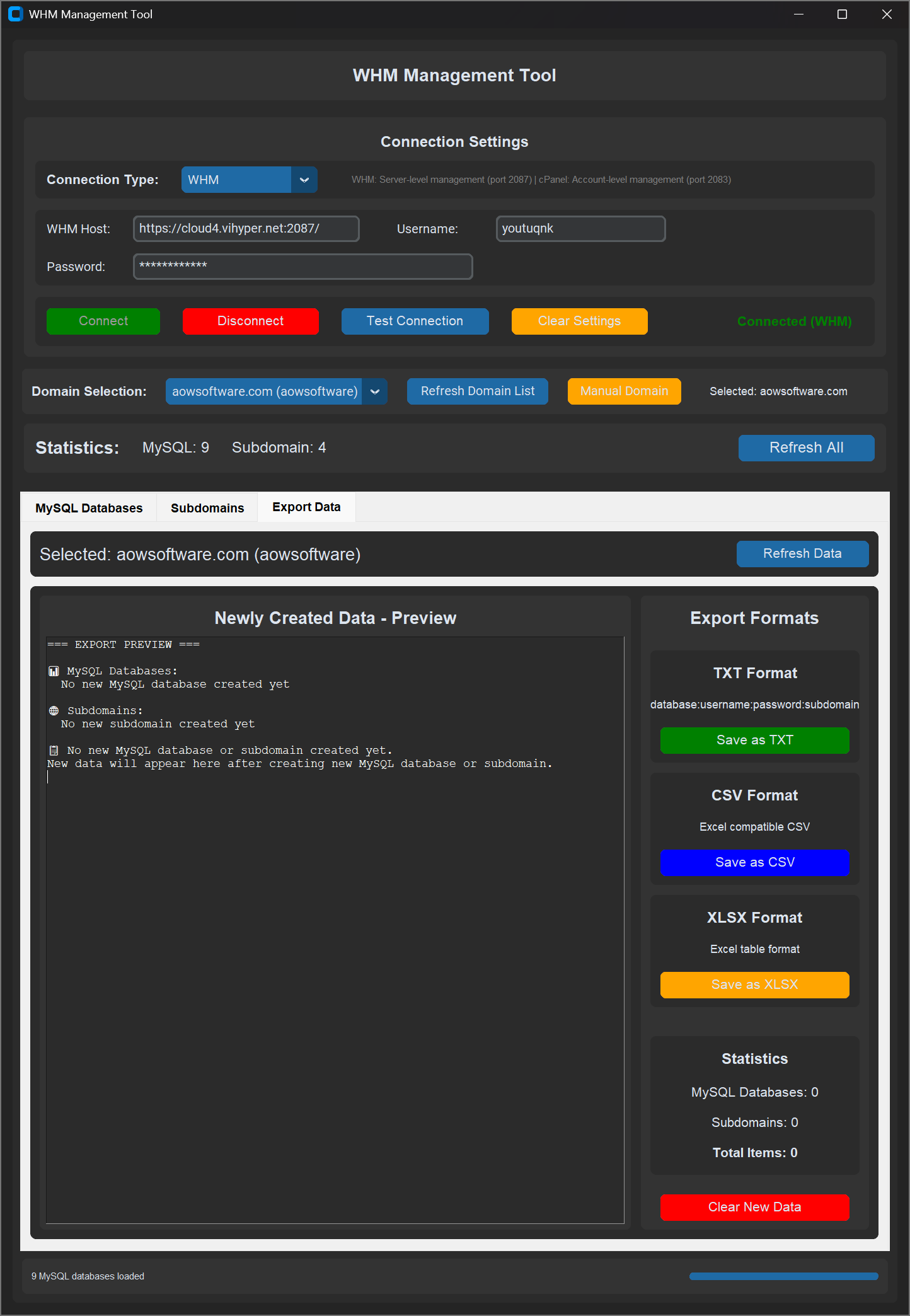
Task: Click the Clear New Data button
Action: [x=754, y=1208]
